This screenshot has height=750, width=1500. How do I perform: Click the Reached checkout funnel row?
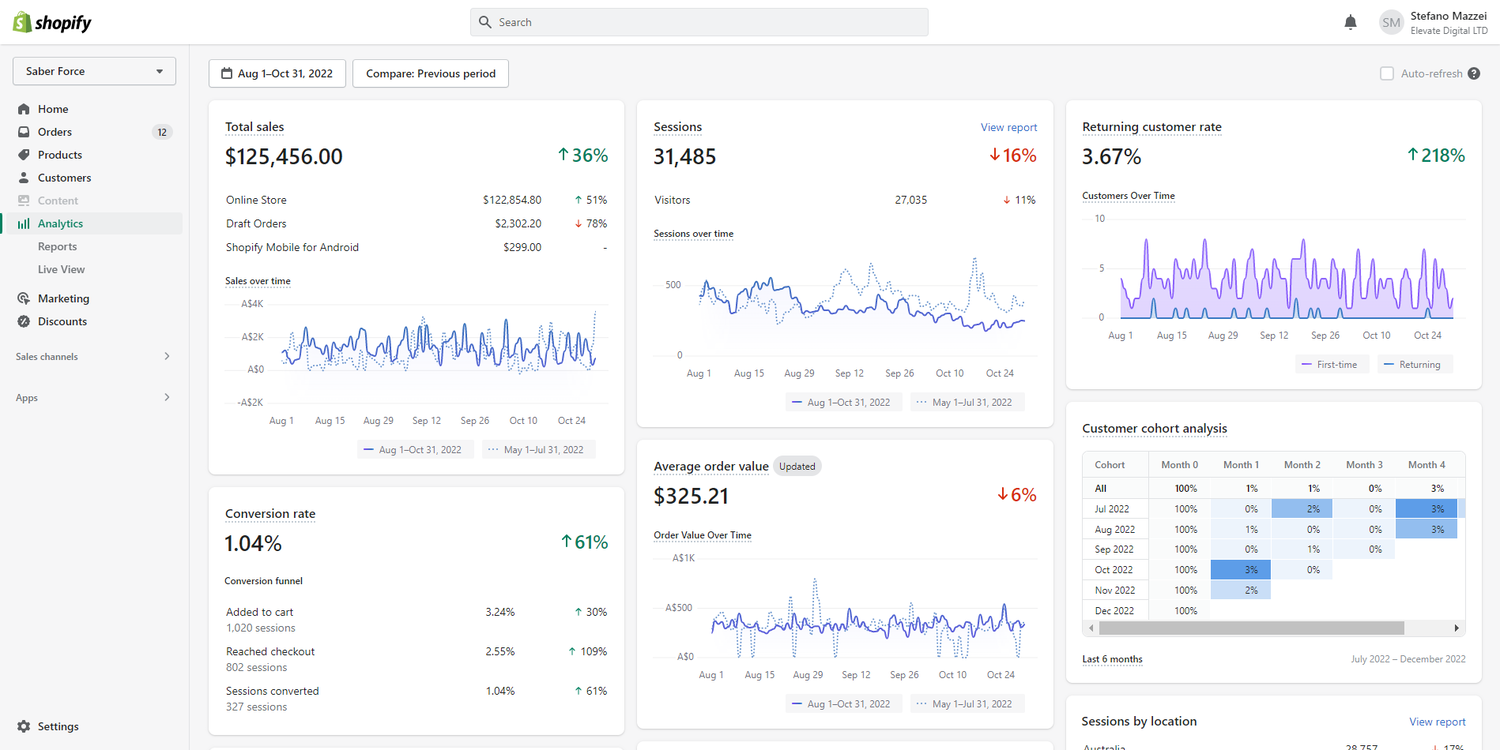[x=416, y=659]
